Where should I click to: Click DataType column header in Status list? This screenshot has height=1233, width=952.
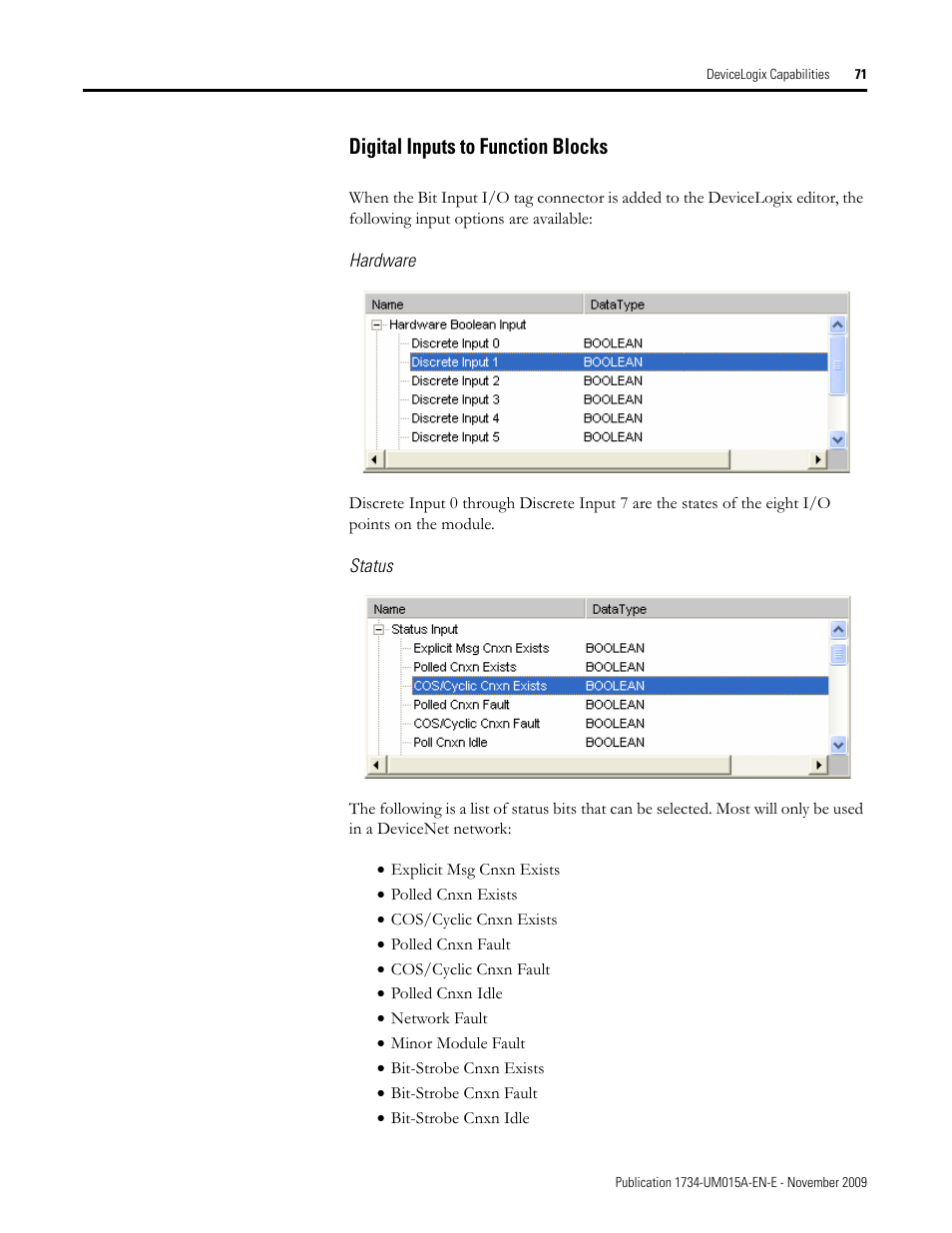coord(717,609)
